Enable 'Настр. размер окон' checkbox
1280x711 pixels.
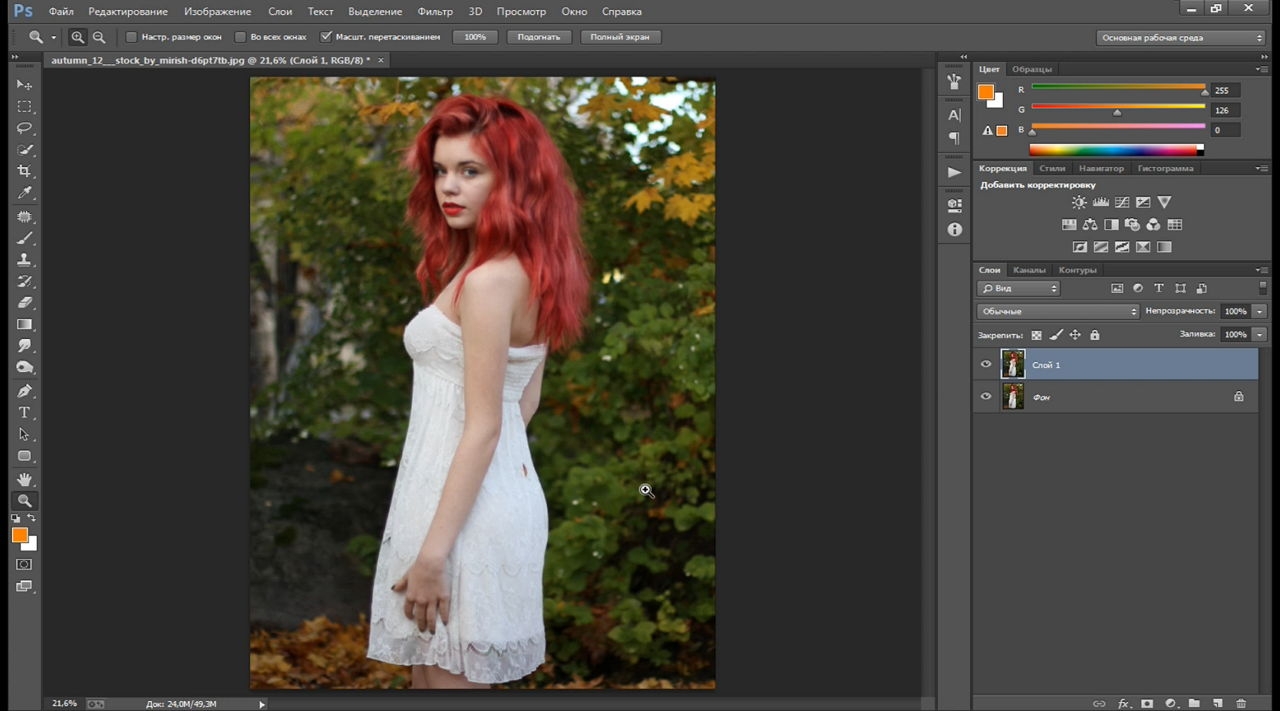pyautogui.click(x=131, y=37)
